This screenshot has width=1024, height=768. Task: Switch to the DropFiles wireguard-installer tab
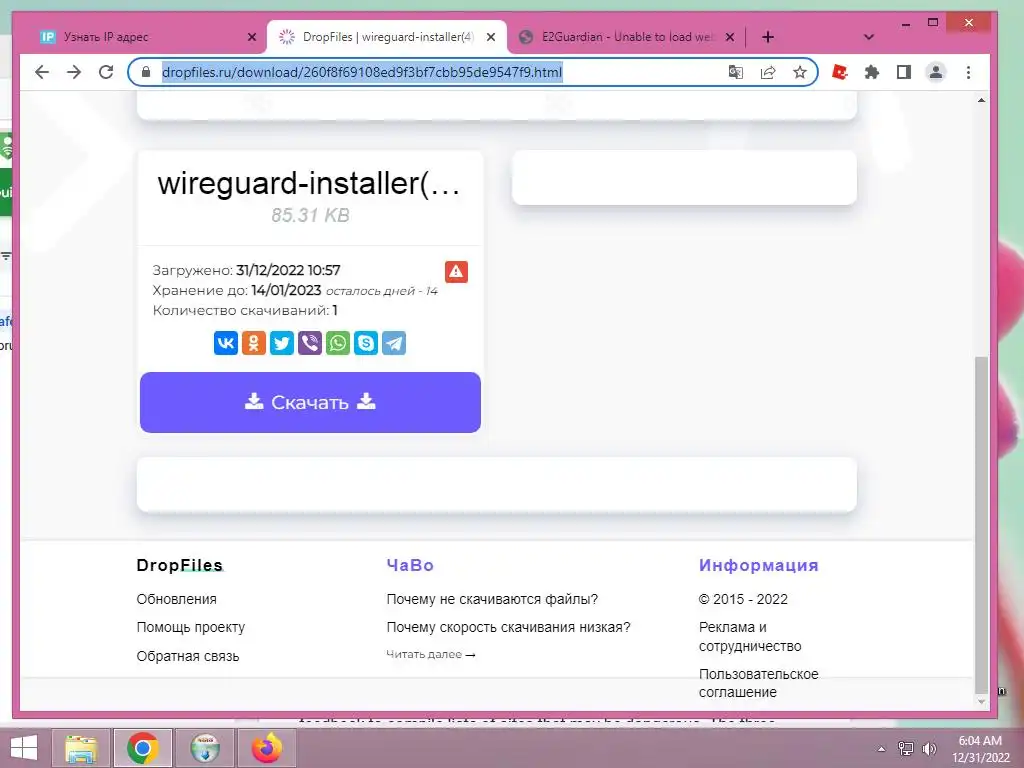click(387, 37)
